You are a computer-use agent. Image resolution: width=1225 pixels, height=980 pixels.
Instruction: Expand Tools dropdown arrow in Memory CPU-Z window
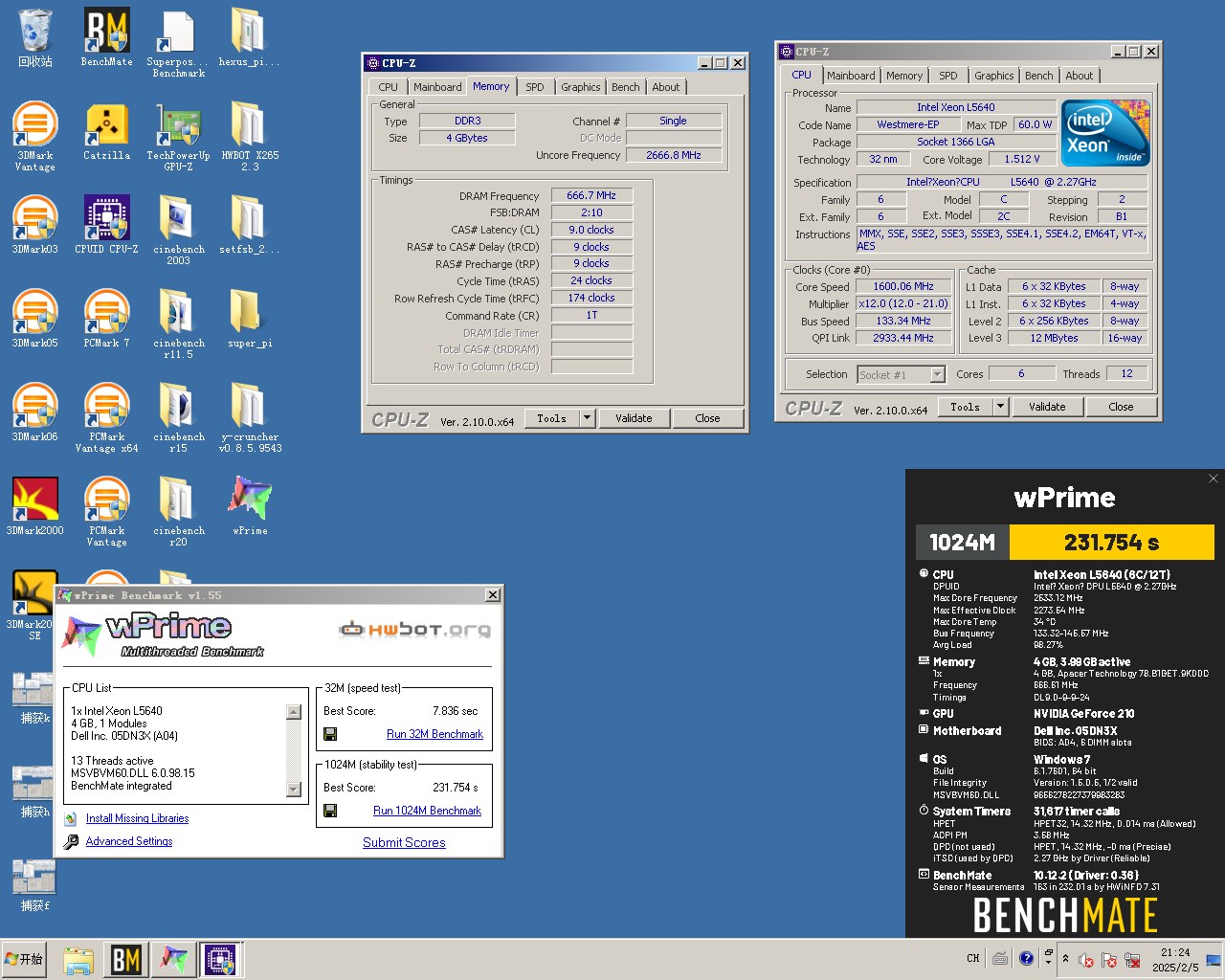pyautogui.click(x=587, y=418)
